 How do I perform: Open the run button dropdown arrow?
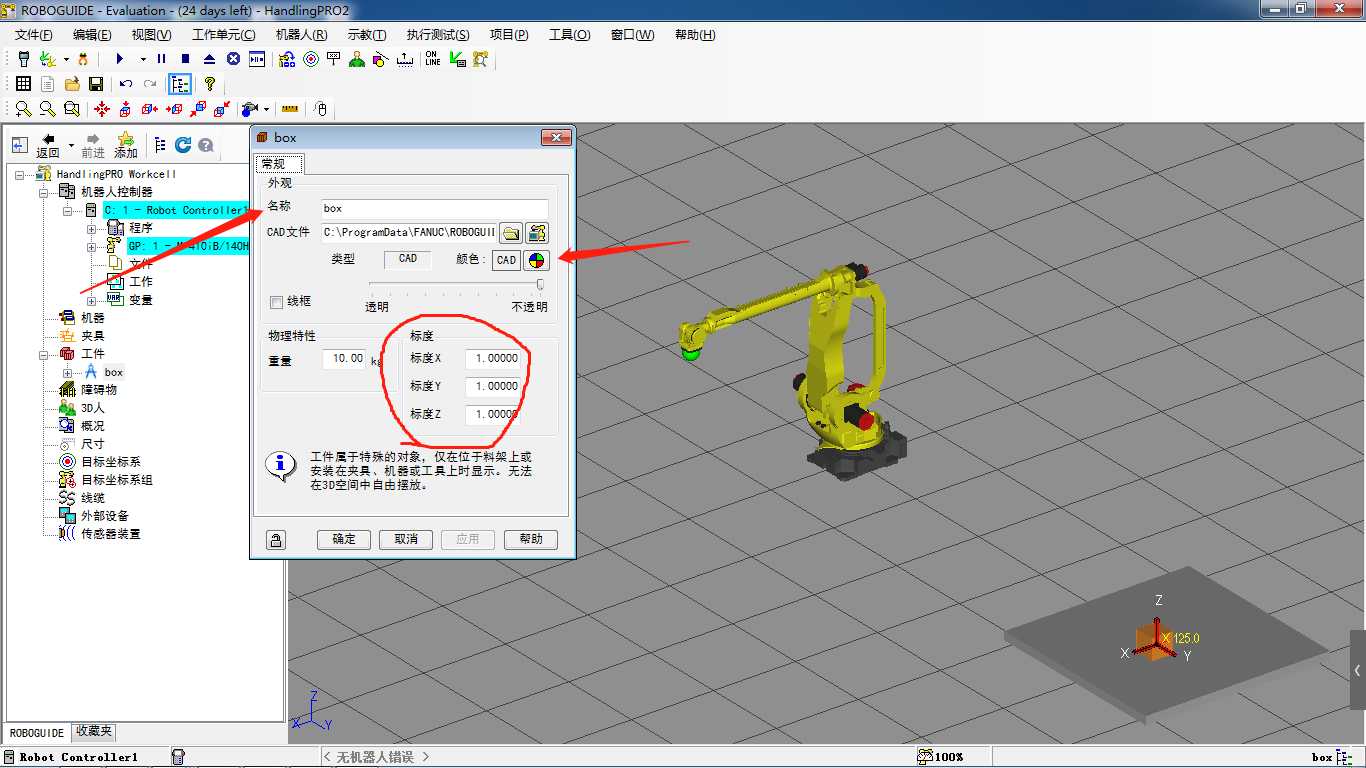click(x=143, y=59)
